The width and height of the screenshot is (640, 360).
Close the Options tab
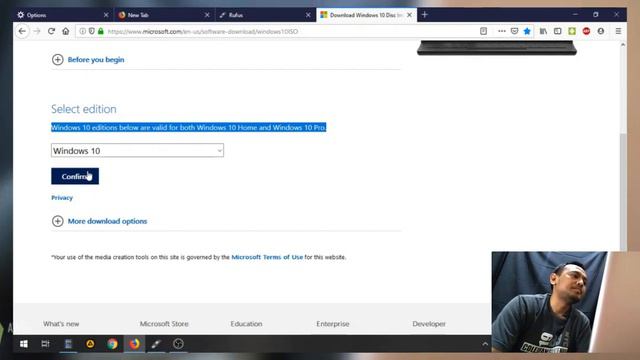point(106,15)
